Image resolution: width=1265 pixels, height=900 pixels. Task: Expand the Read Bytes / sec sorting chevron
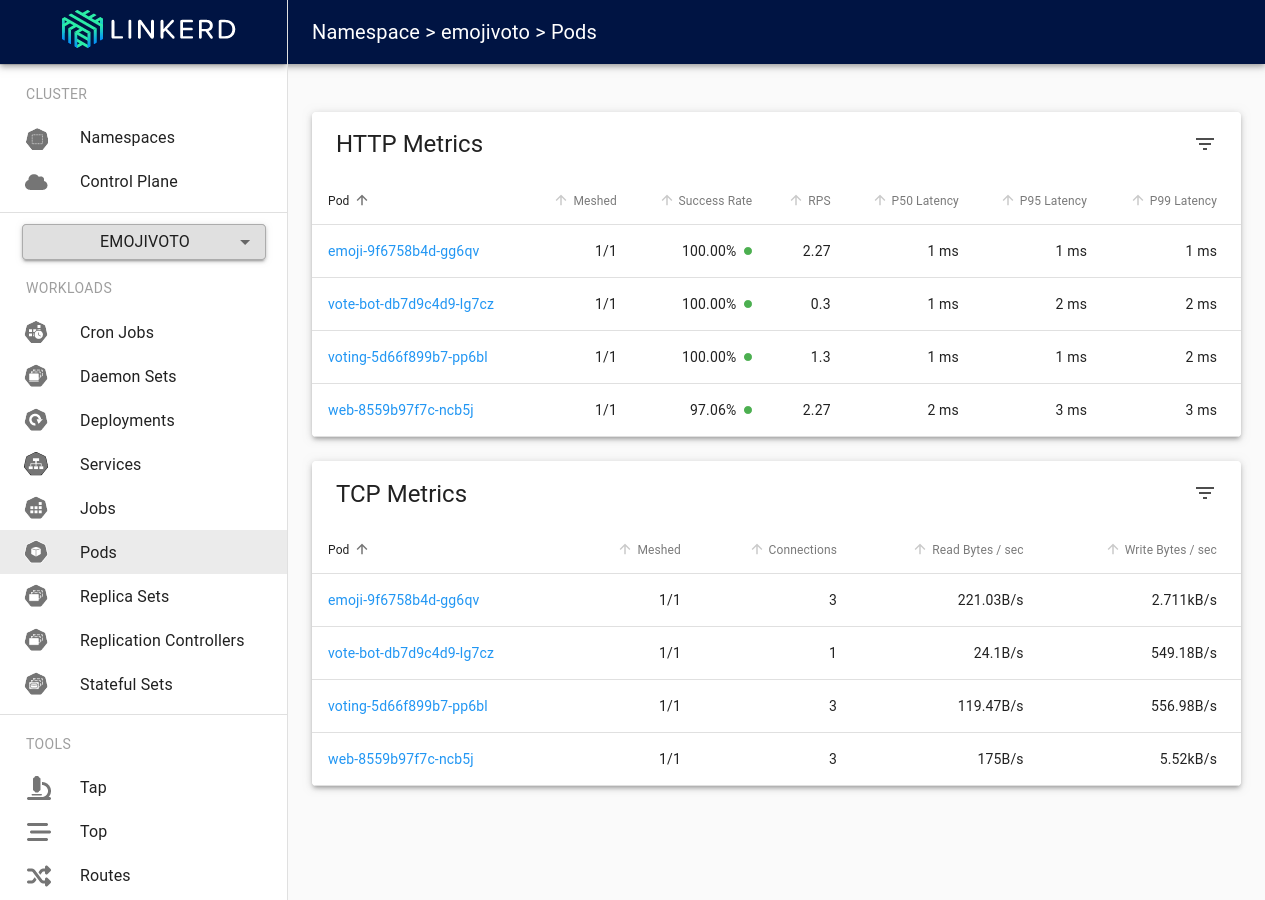pyautogui.click(x=919, y=549)
